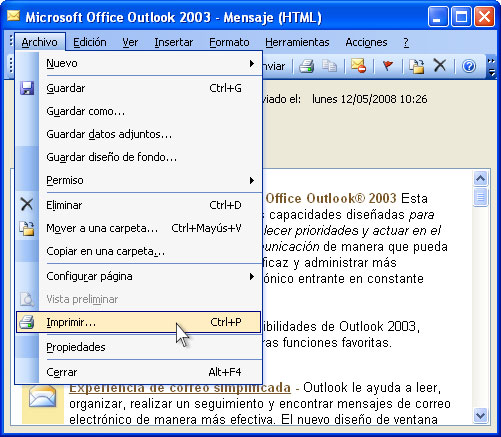Choose Copiar en una carpeta... entry
501x437 pixels.
138,251
